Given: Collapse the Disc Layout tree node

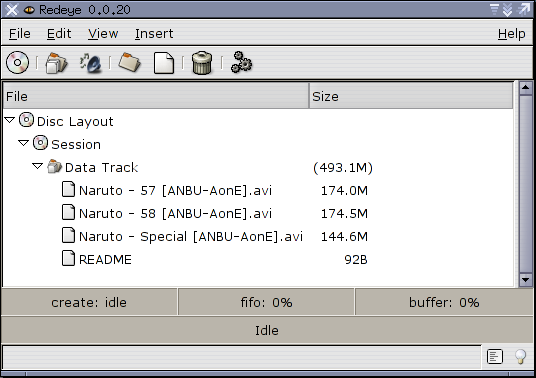Looking at the screenshot, I should [10, 120].
